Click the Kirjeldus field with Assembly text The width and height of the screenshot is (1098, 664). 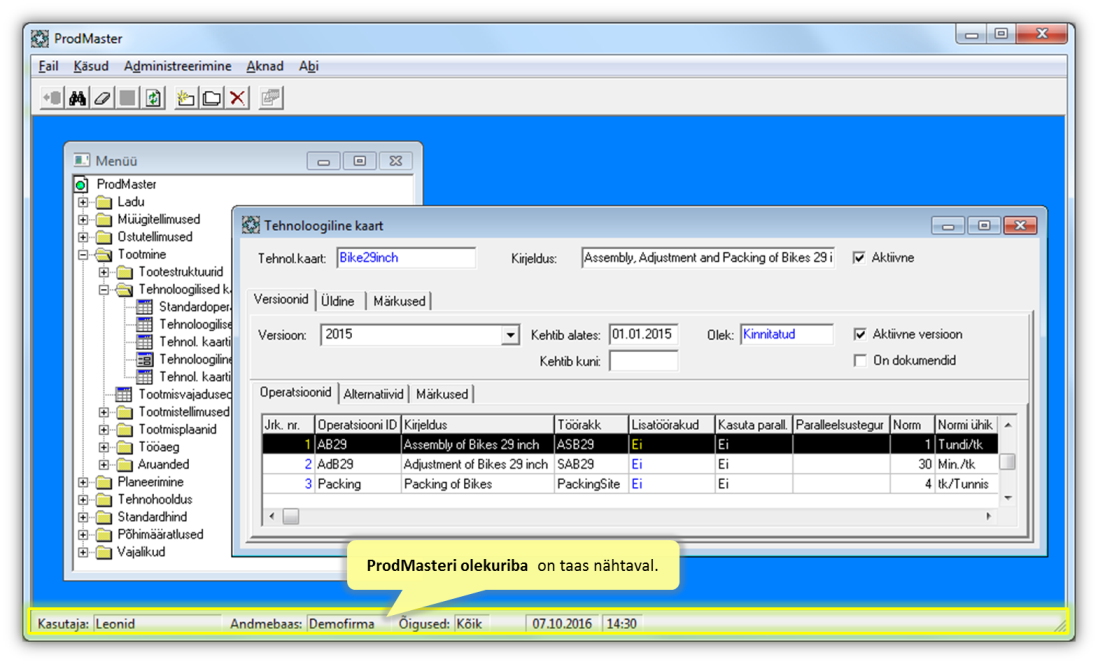coord(708,258)
